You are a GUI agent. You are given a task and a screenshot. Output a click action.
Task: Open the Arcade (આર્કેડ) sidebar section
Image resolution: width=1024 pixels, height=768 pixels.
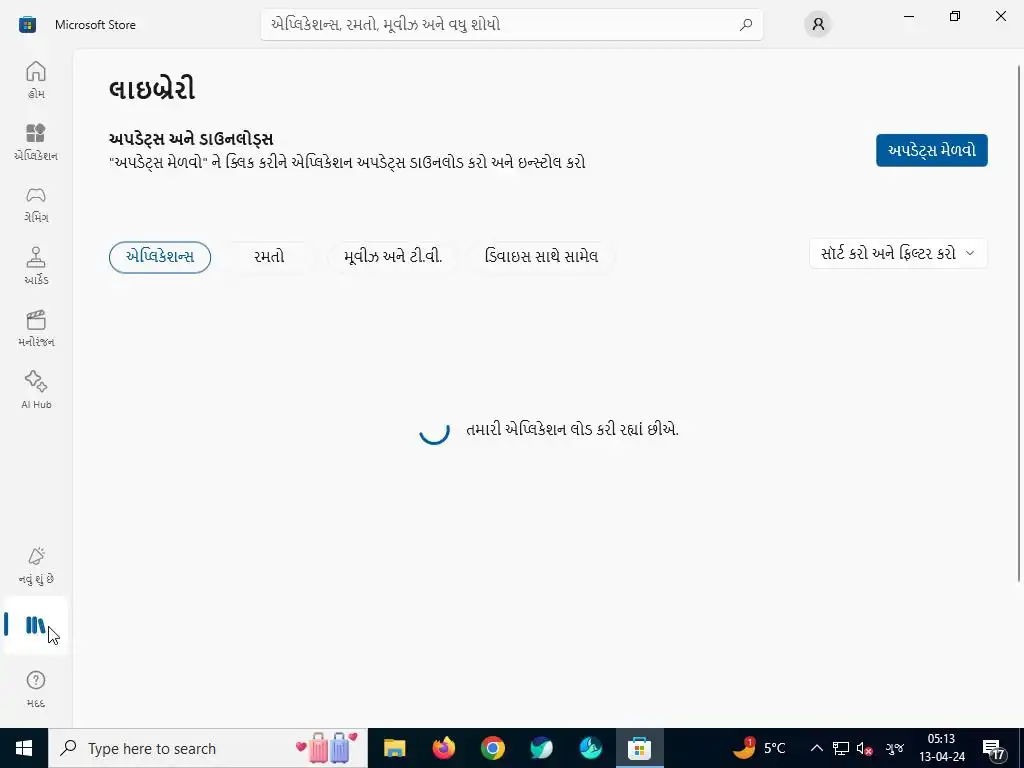click(36, 266)
